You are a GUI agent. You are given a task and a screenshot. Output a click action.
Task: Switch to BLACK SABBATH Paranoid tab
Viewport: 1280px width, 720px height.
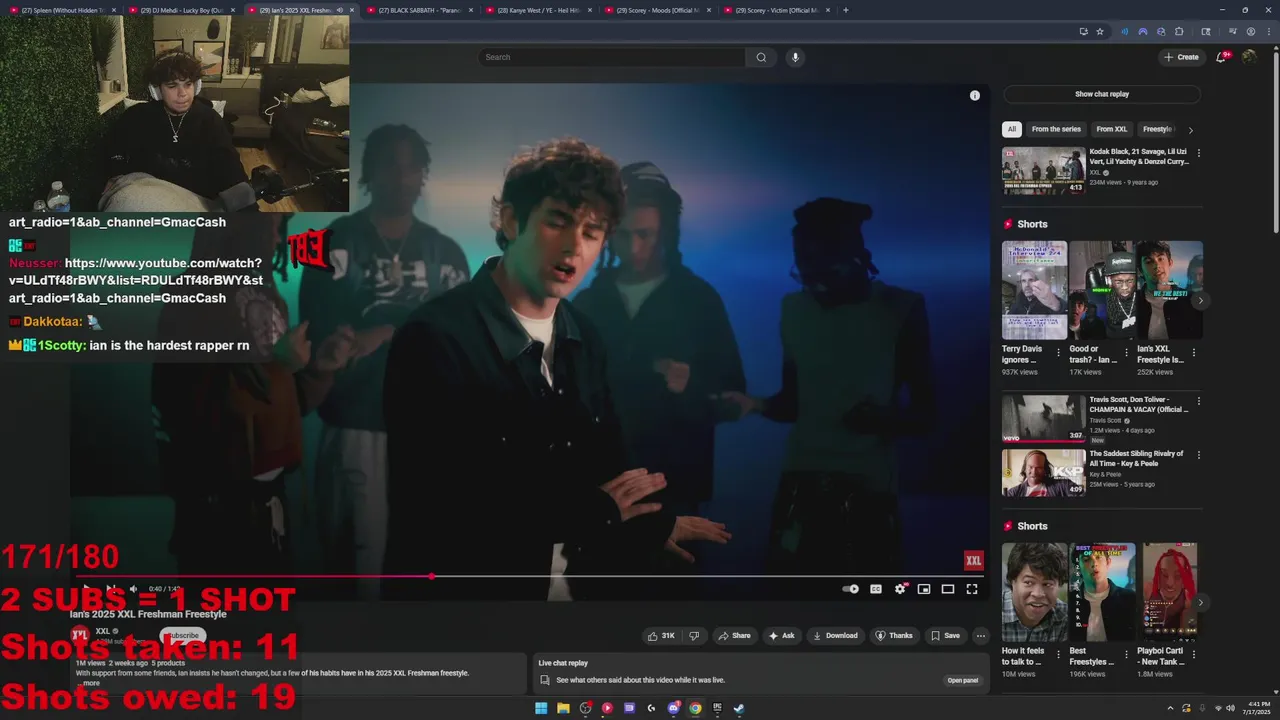click(418, 10)
